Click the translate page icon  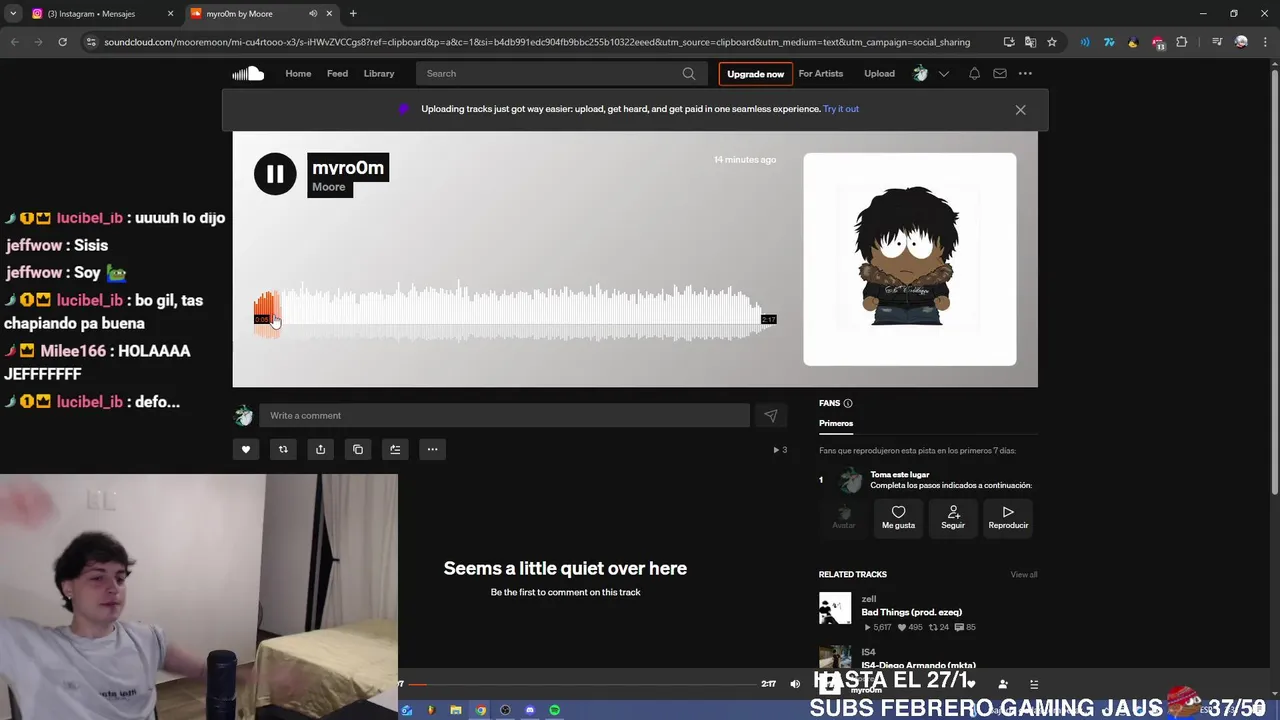tap(1030, 42)
